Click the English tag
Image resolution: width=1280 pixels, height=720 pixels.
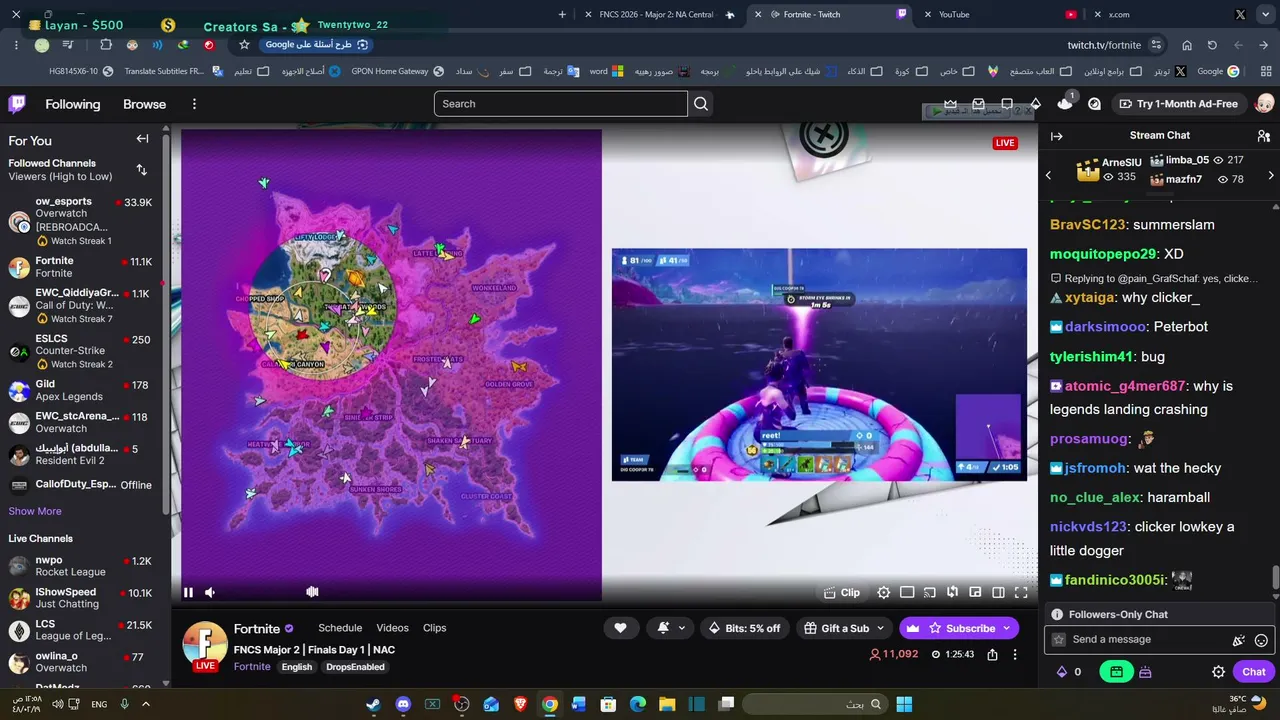pos(297,667)
